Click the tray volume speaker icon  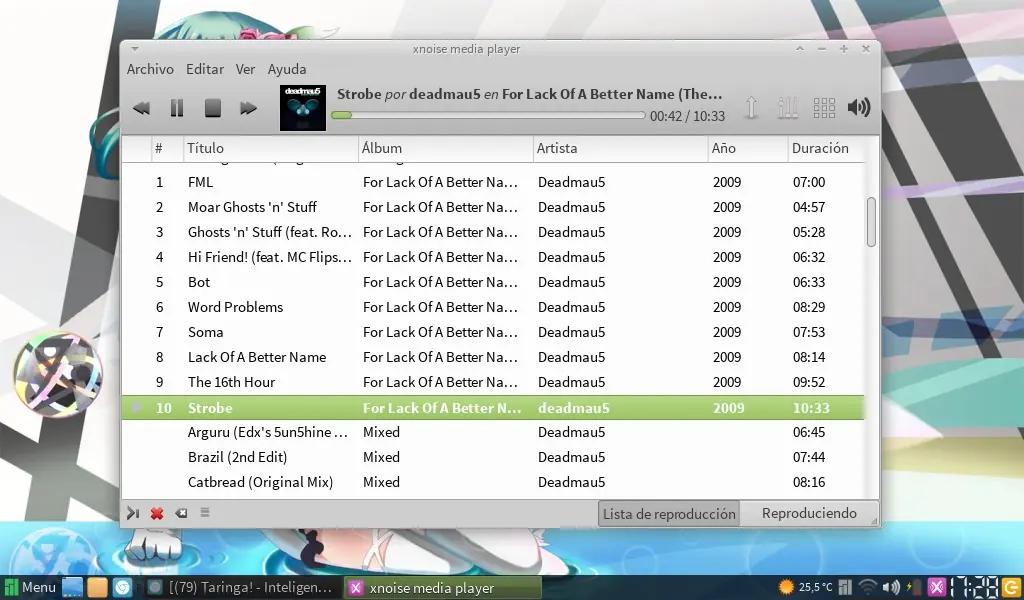pyautogui.click(x=891, y=588)
